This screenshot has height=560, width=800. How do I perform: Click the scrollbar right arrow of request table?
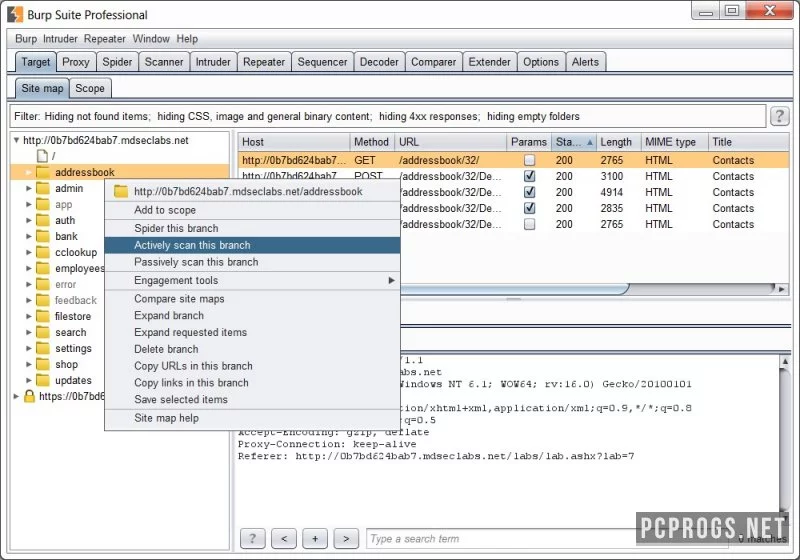(x=781, y=289)
